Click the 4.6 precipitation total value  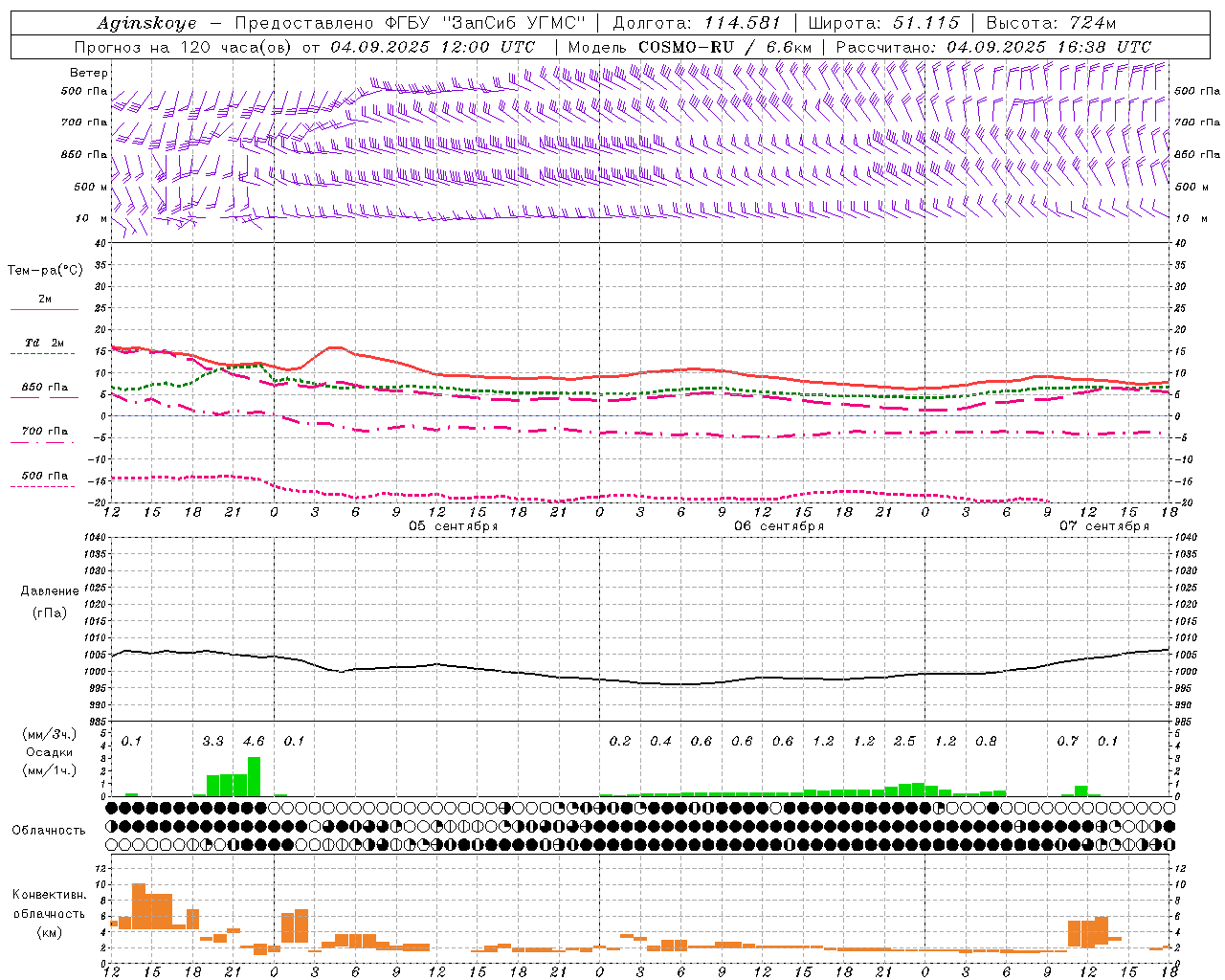point(254,741)
